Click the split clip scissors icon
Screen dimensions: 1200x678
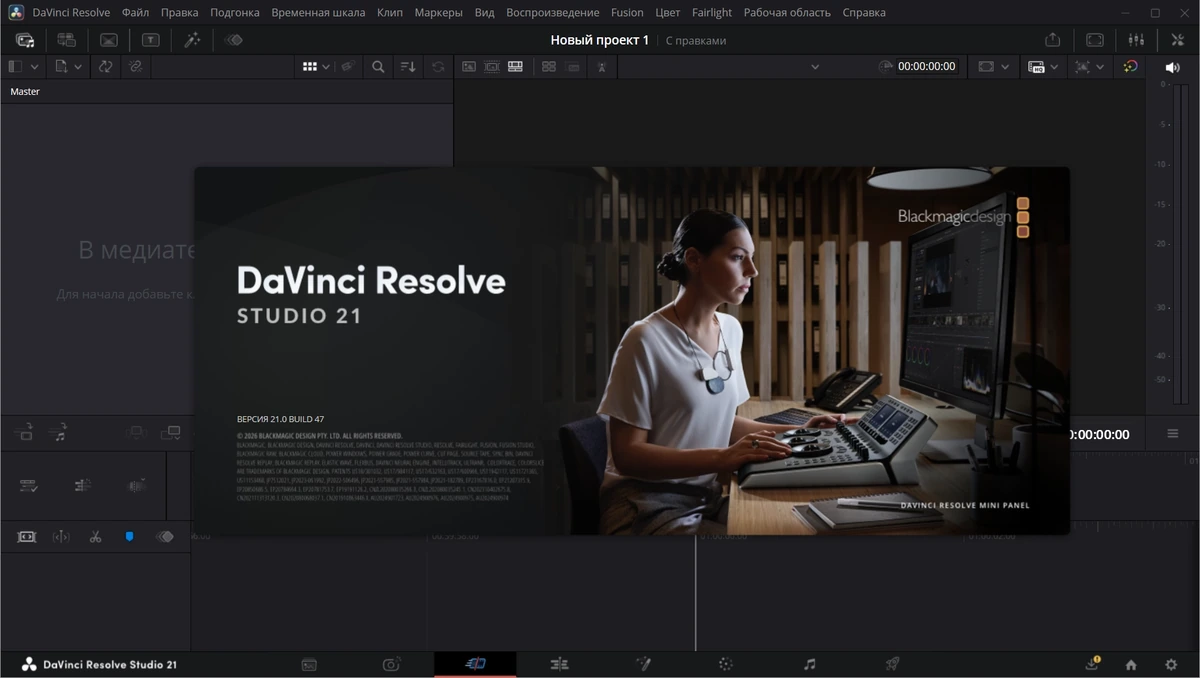[95, 537]
